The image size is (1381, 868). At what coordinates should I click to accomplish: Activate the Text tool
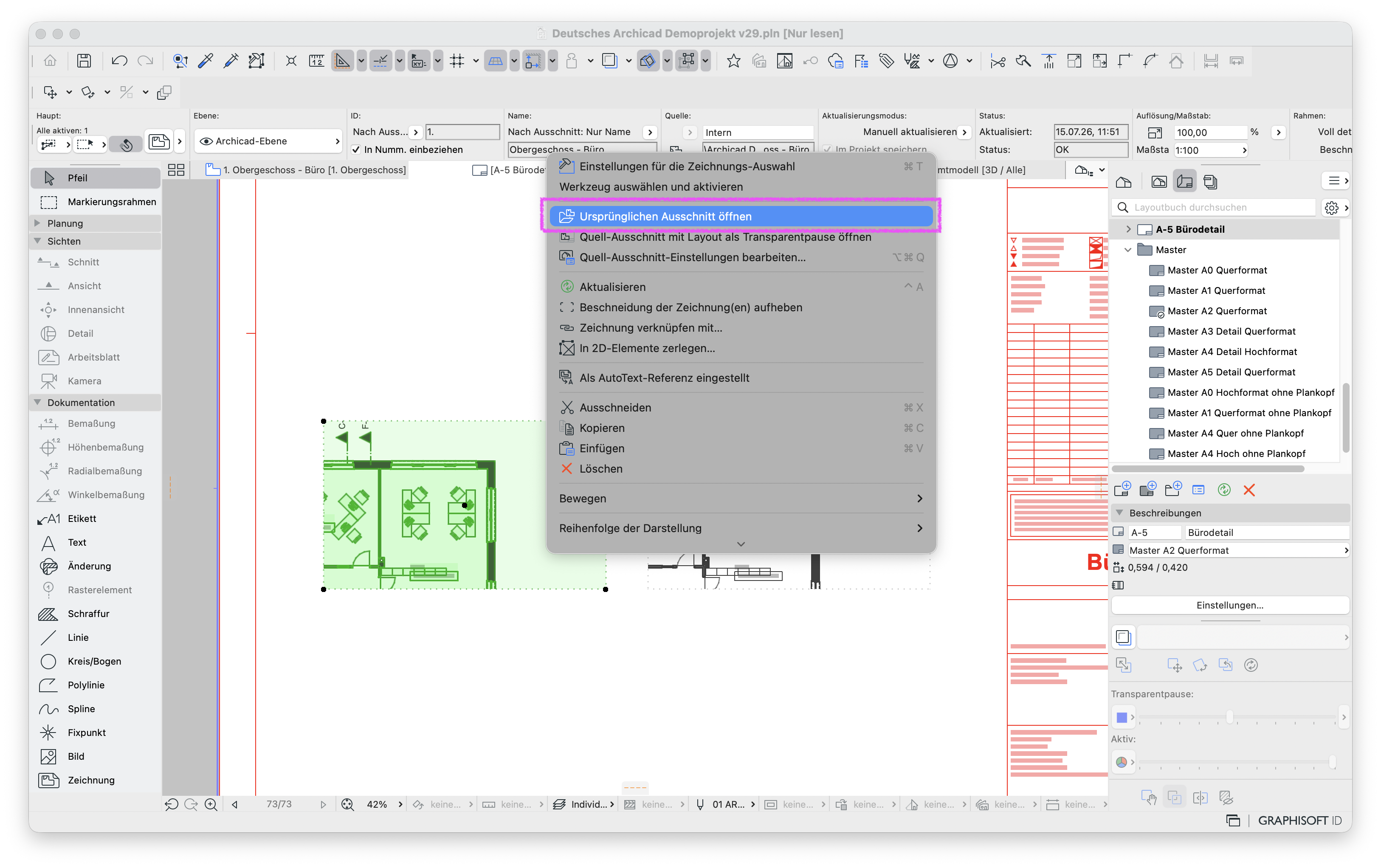pos(95,542)
